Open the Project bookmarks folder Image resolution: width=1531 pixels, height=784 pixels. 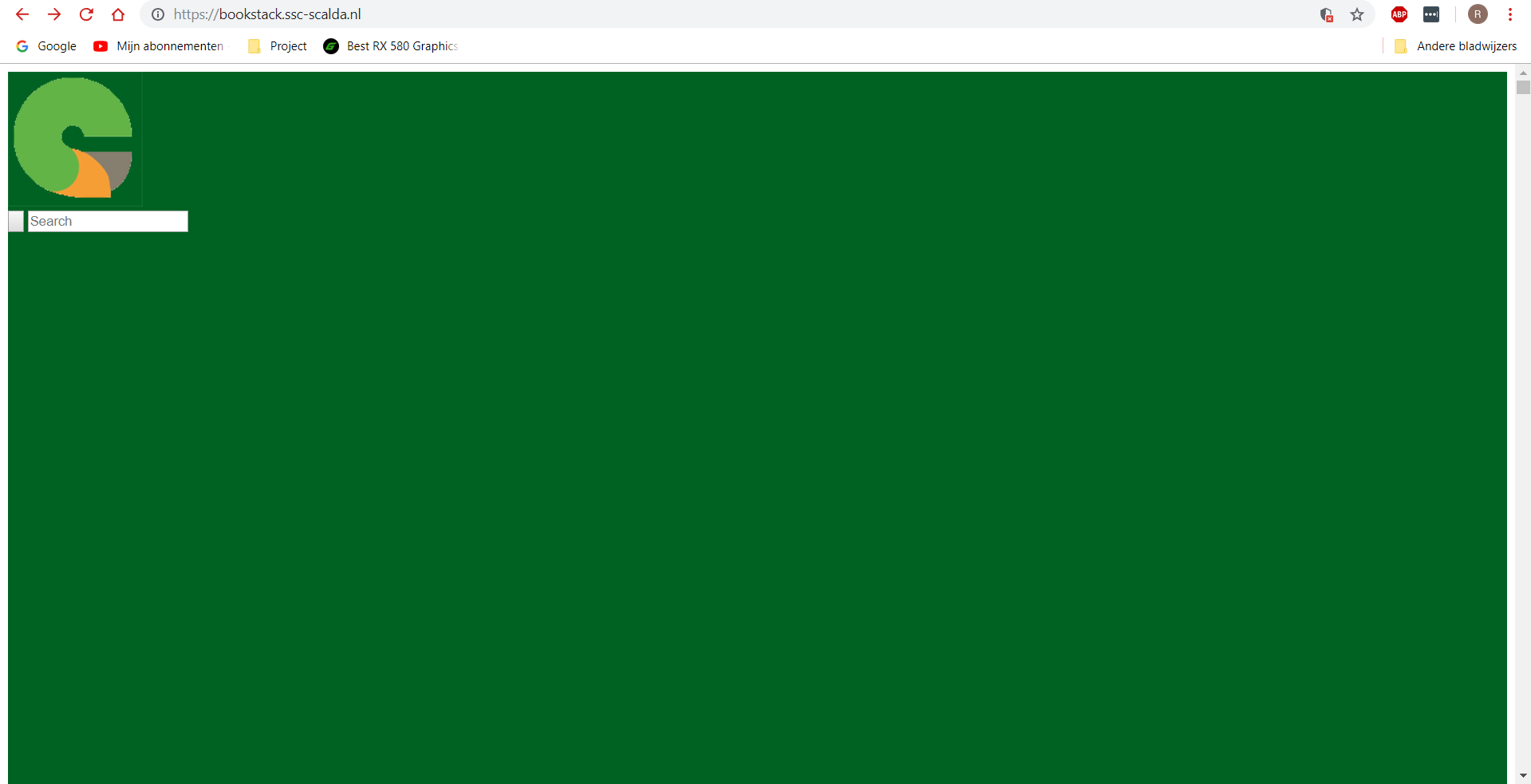pos(277,45)
